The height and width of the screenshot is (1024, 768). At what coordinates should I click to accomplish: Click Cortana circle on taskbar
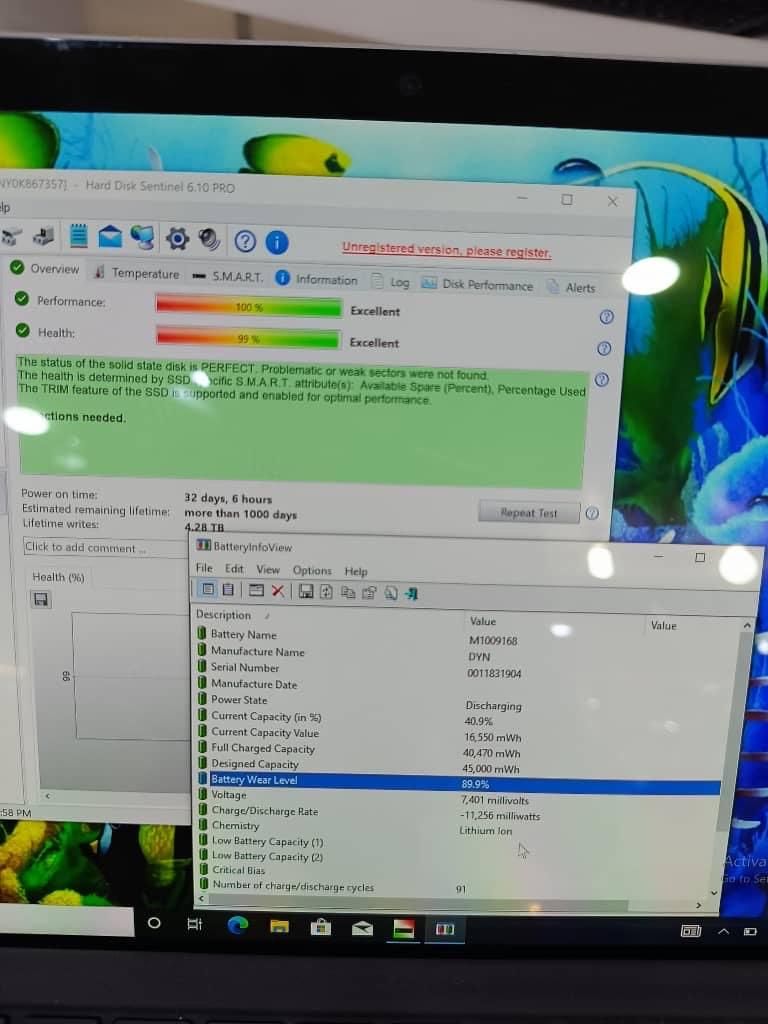click(x=154, y=923)
